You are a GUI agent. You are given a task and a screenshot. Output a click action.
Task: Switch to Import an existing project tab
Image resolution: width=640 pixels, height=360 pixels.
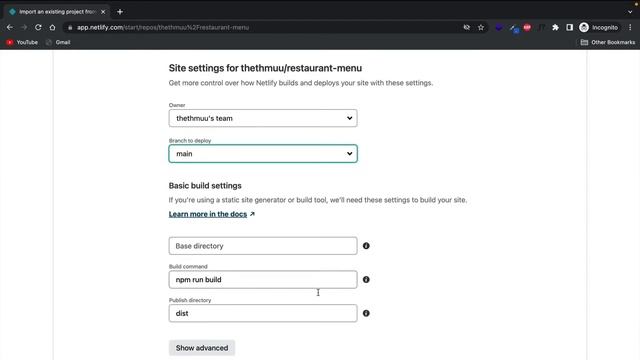[57, 12]
